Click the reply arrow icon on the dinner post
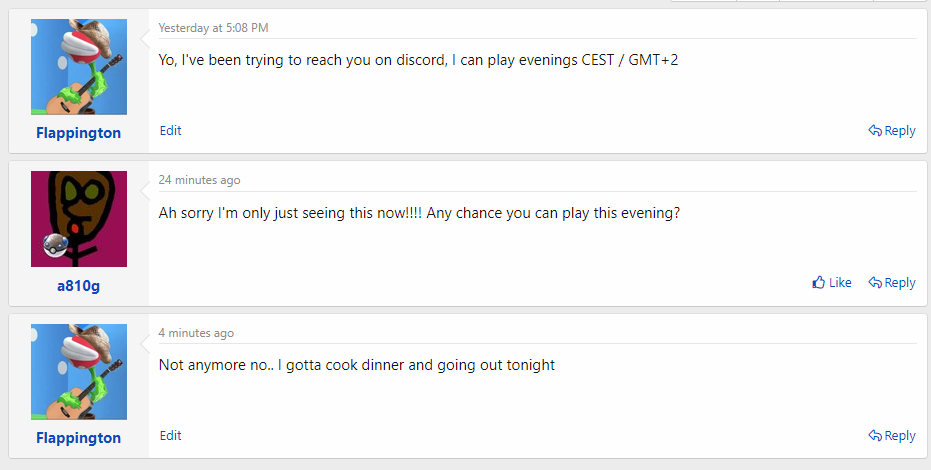 (x=875, y=436)
